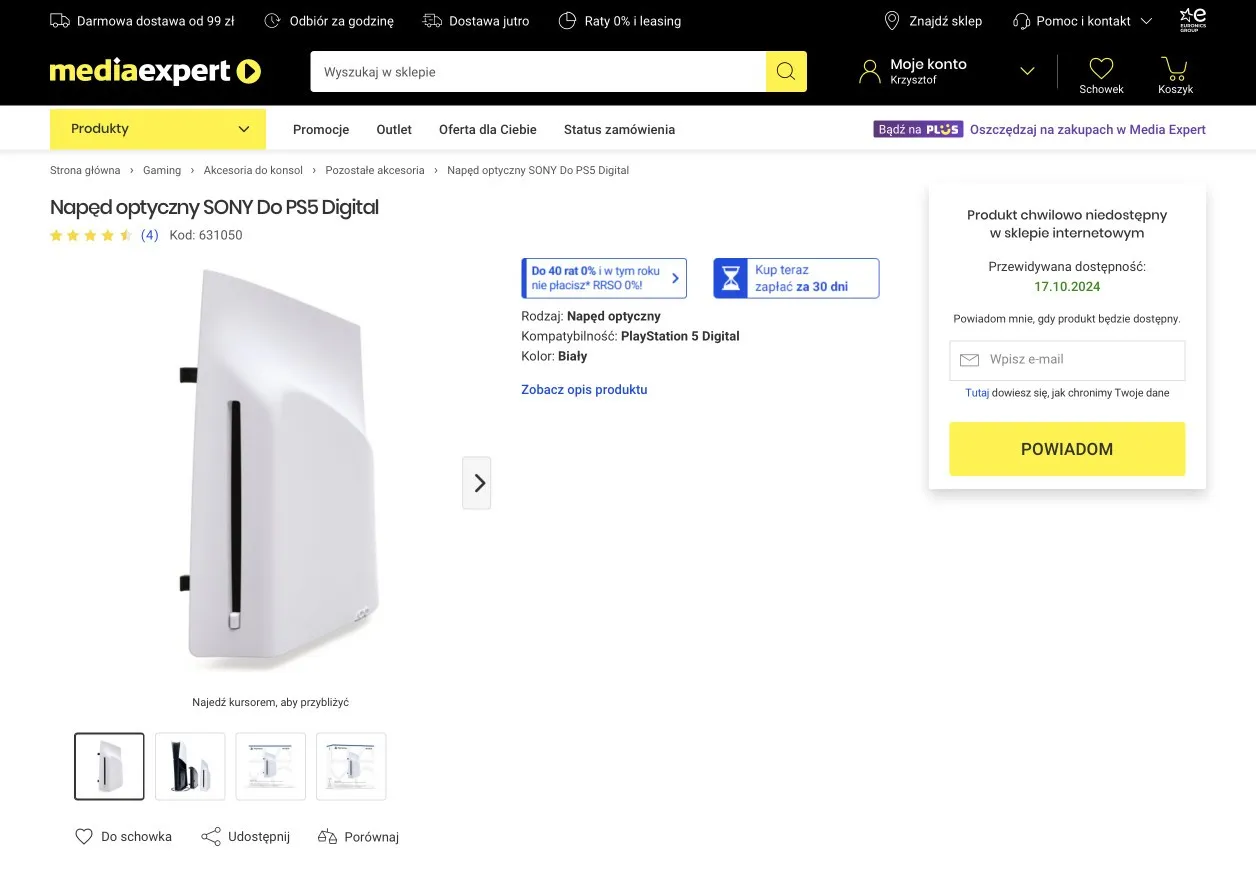
Task: Open the Outlet menu item
Action: tap(393, 129)
